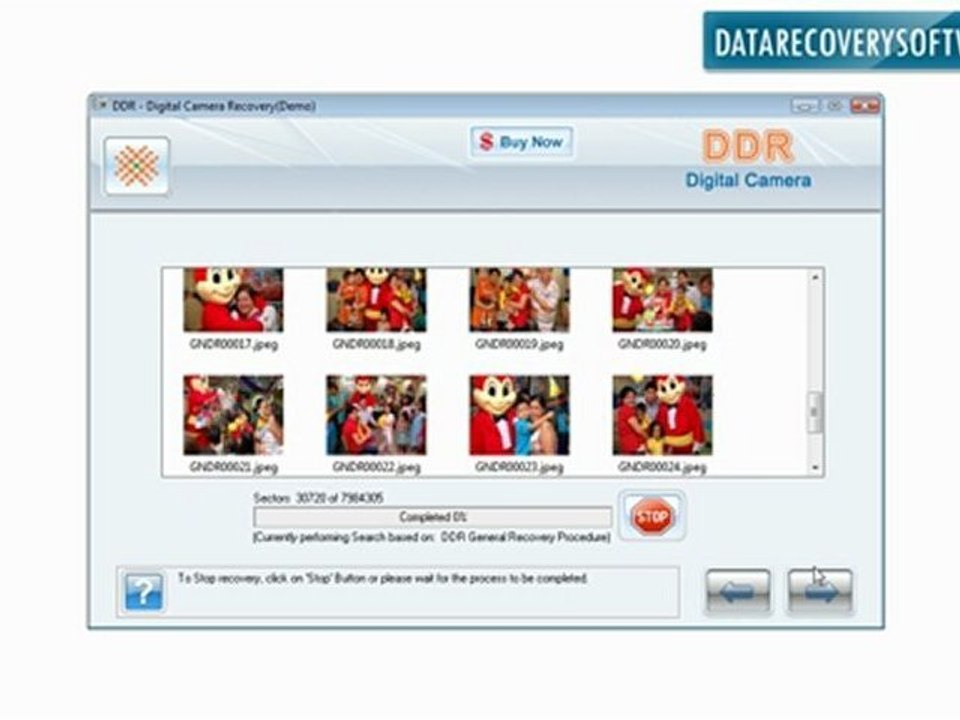This screenshot has width=960, height=720.
Task: Open help with the question mark icon
Action: [143, 592]
